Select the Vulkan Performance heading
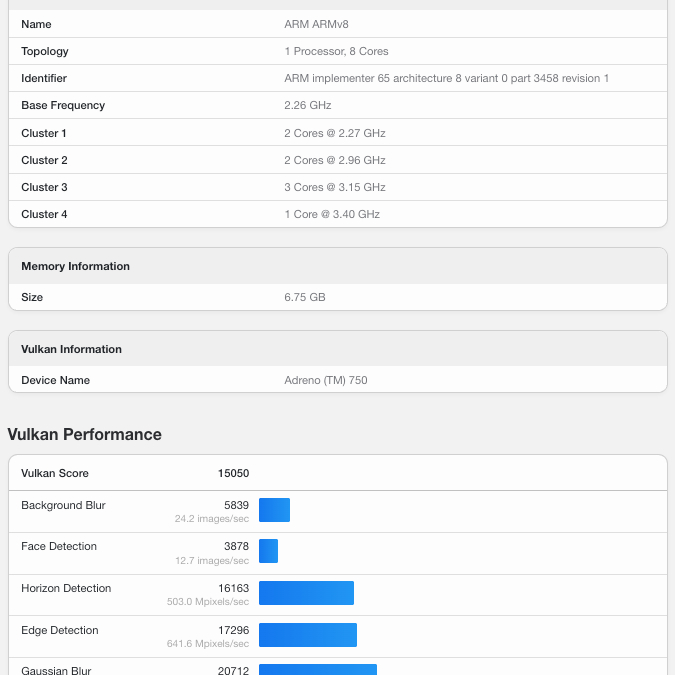 [85, 435]
